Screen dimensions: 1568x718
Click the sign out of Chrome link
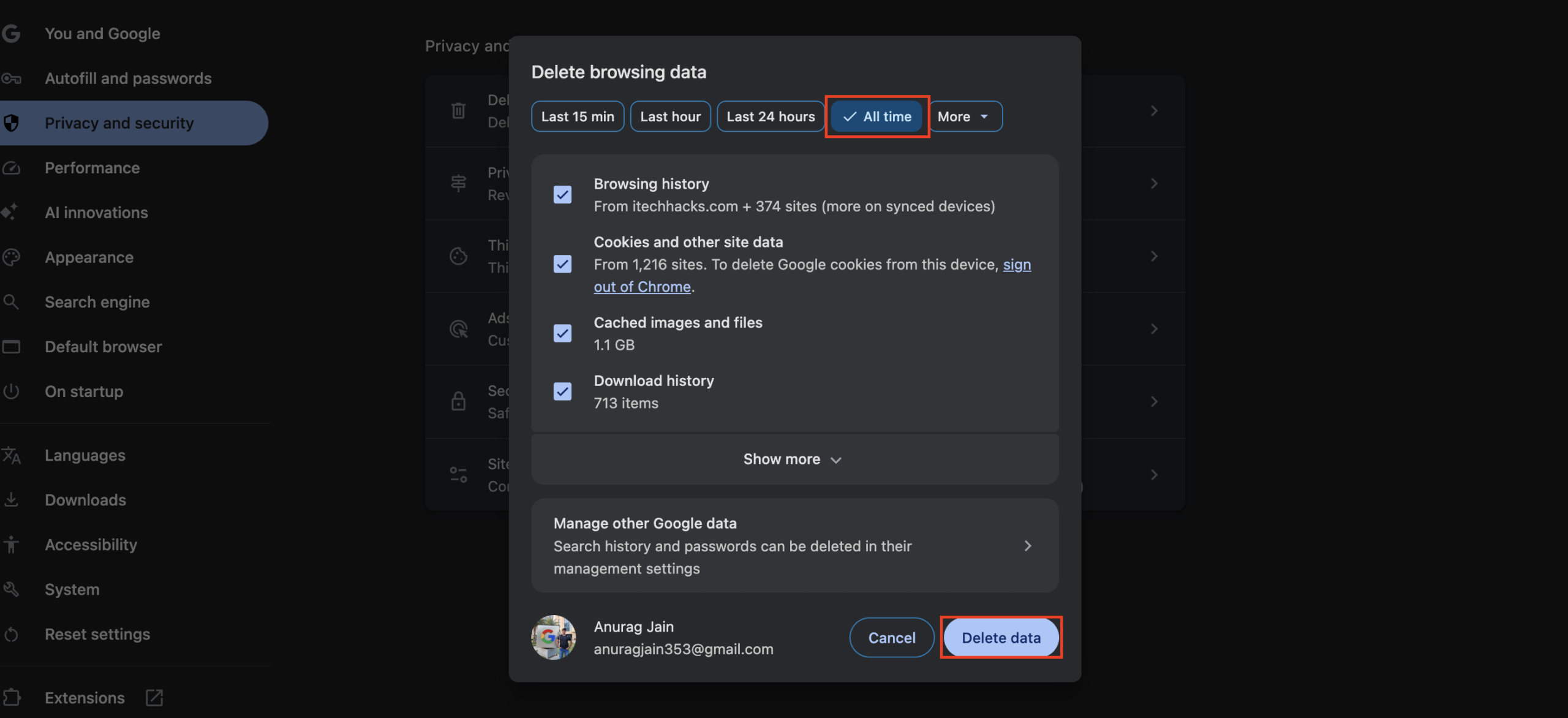point(642,287)
